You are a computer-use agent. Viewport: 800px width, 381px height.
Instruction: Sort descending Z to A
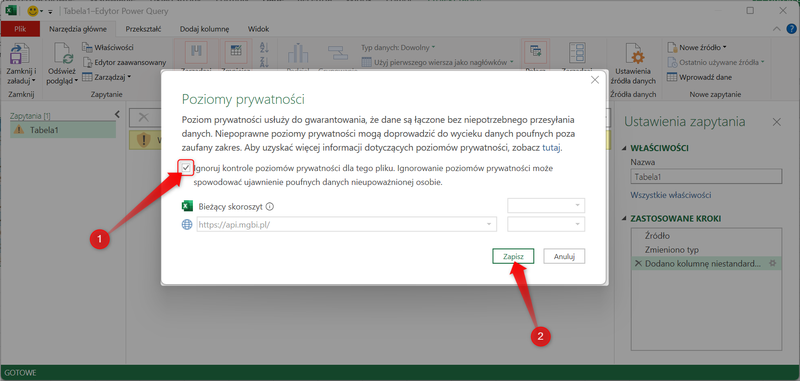click(264, 62)
